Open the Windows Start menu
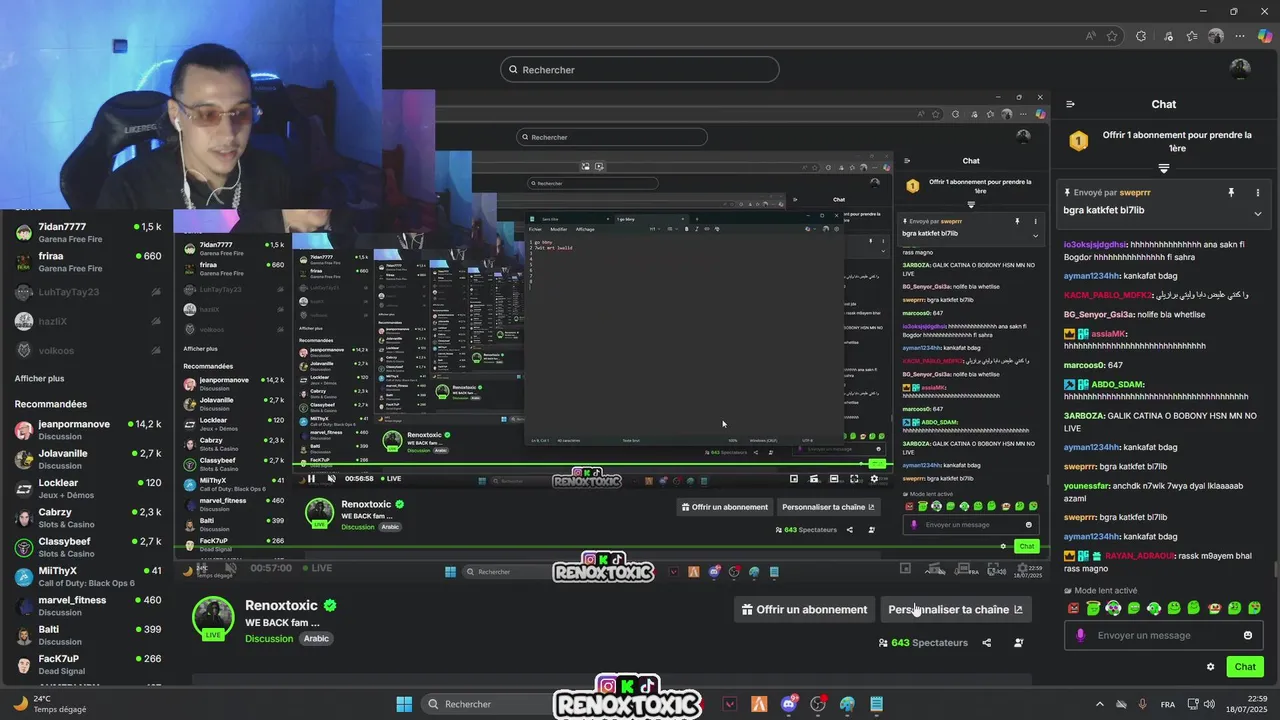 point(404,704)
